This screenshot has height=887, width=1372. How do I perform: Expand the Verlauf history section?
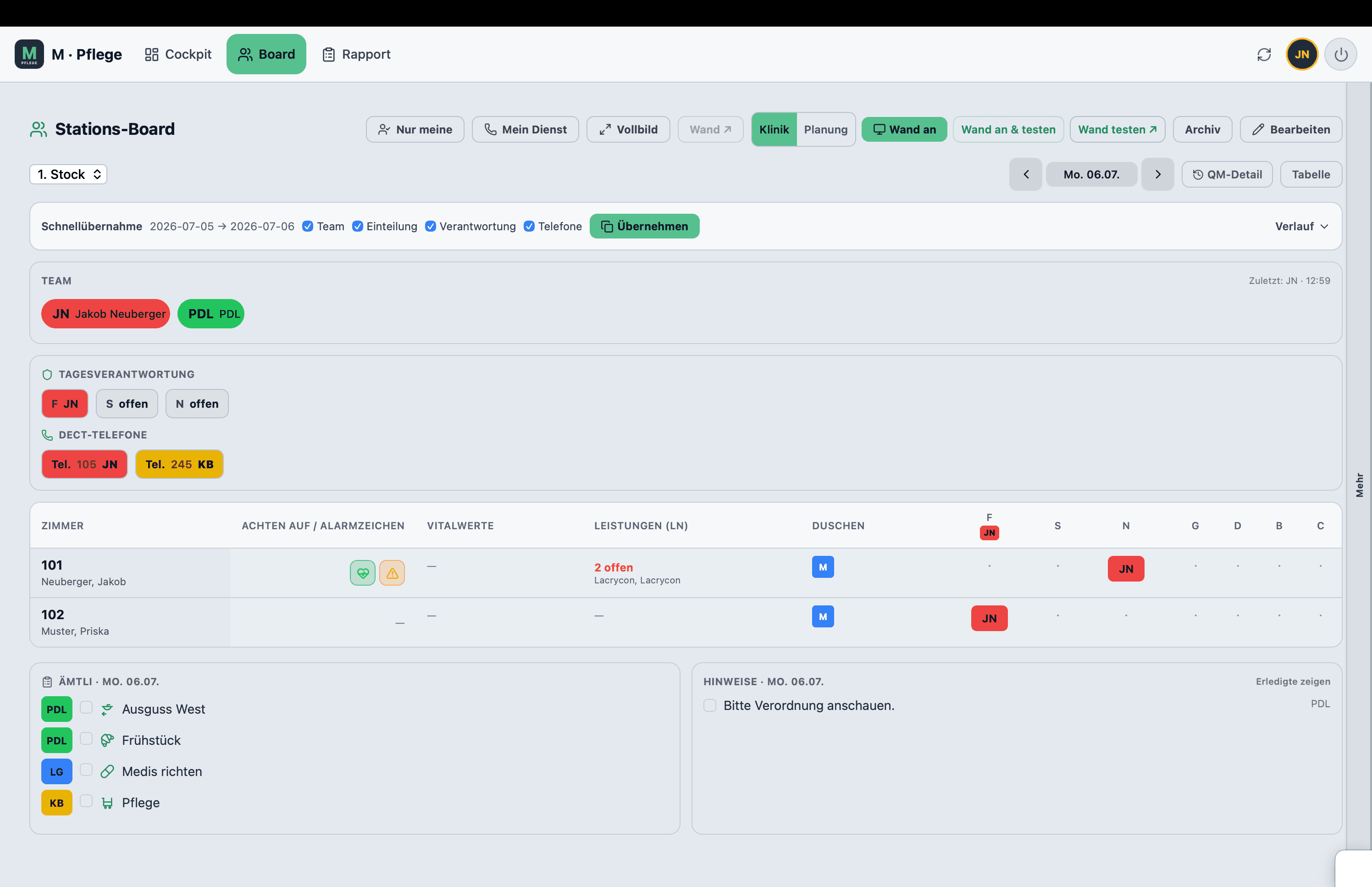pyautogui.click(x=1302, y=227)
